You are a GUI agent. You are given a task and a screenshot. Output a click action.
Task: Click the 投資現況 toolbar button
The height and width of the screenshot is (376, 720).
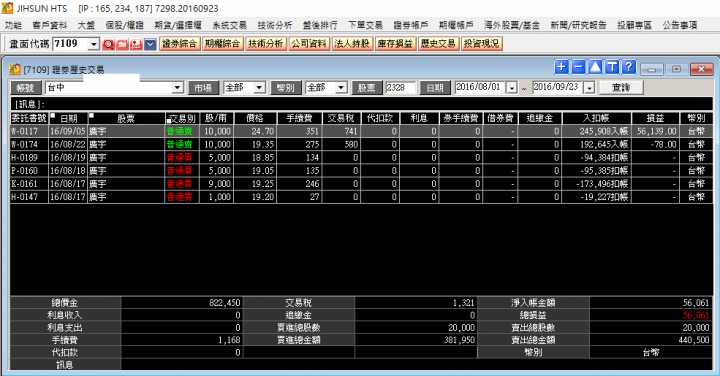point(482,44)
